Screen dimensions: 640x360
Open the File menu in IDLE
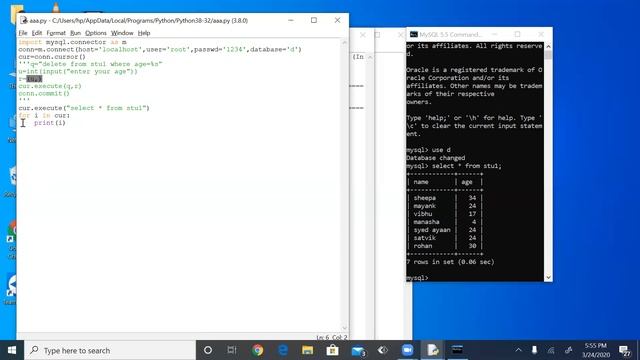[x=23, y=33]
